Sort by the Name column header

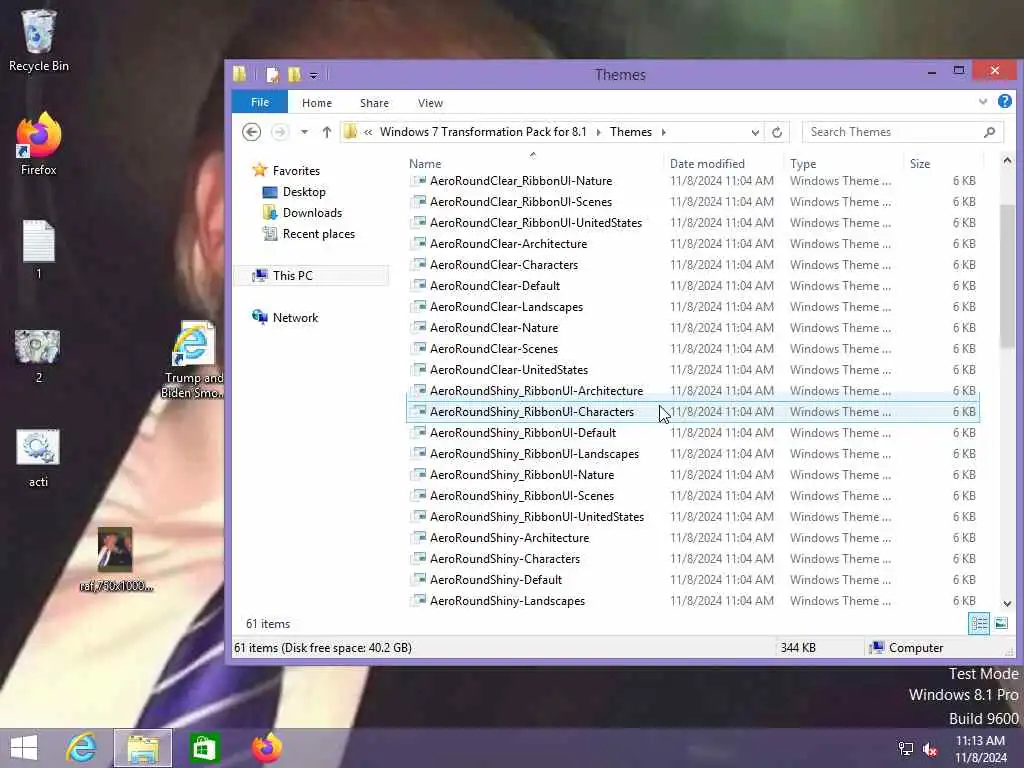425,164
